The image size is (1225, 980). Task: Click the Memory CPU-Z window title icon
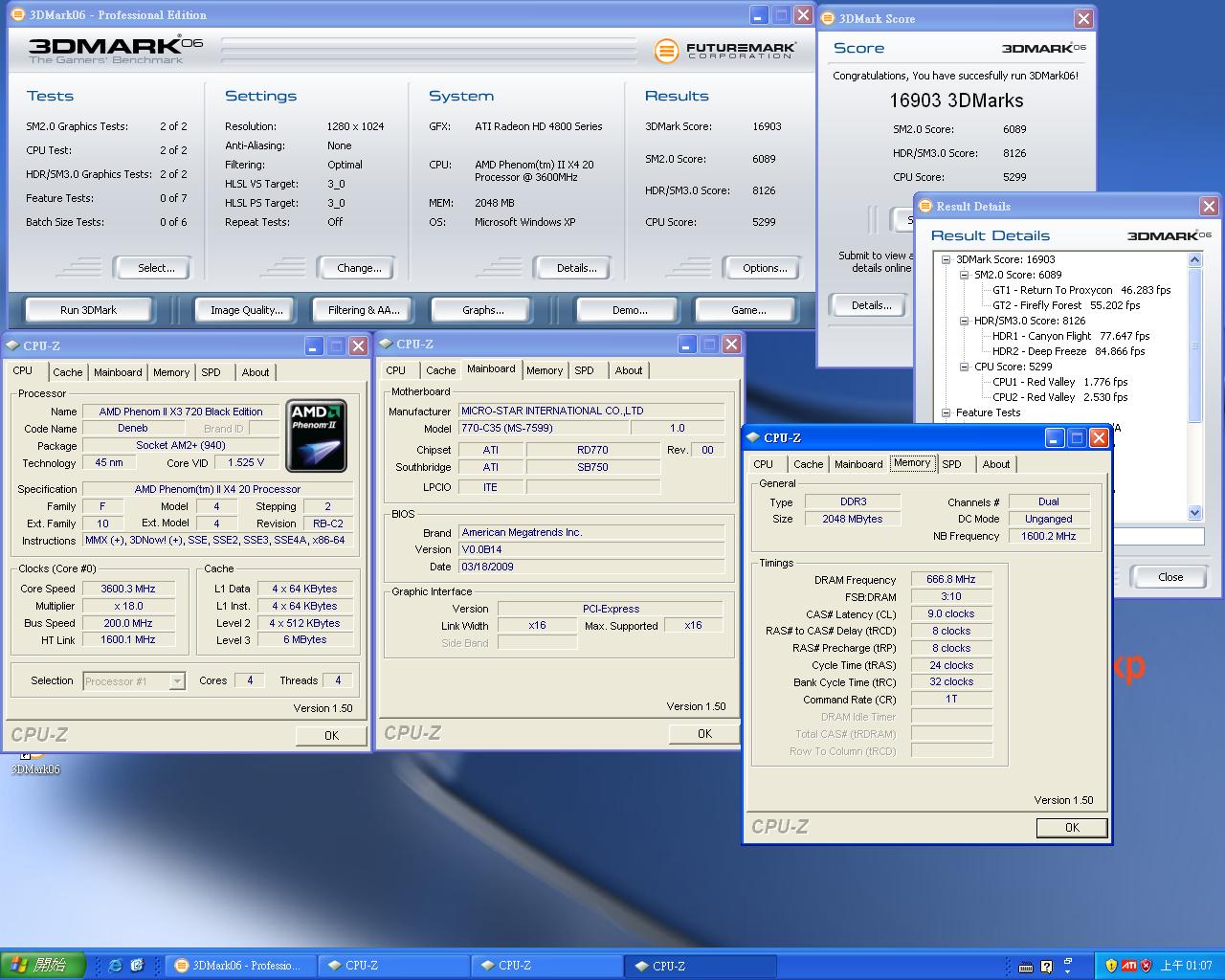752,437
